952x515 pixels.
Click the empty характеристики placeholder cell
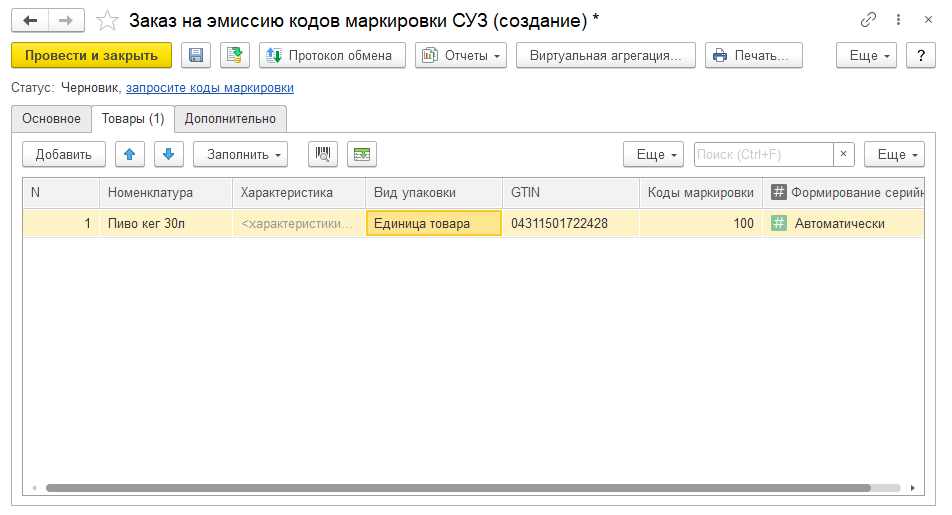click(x=299, y=223)
